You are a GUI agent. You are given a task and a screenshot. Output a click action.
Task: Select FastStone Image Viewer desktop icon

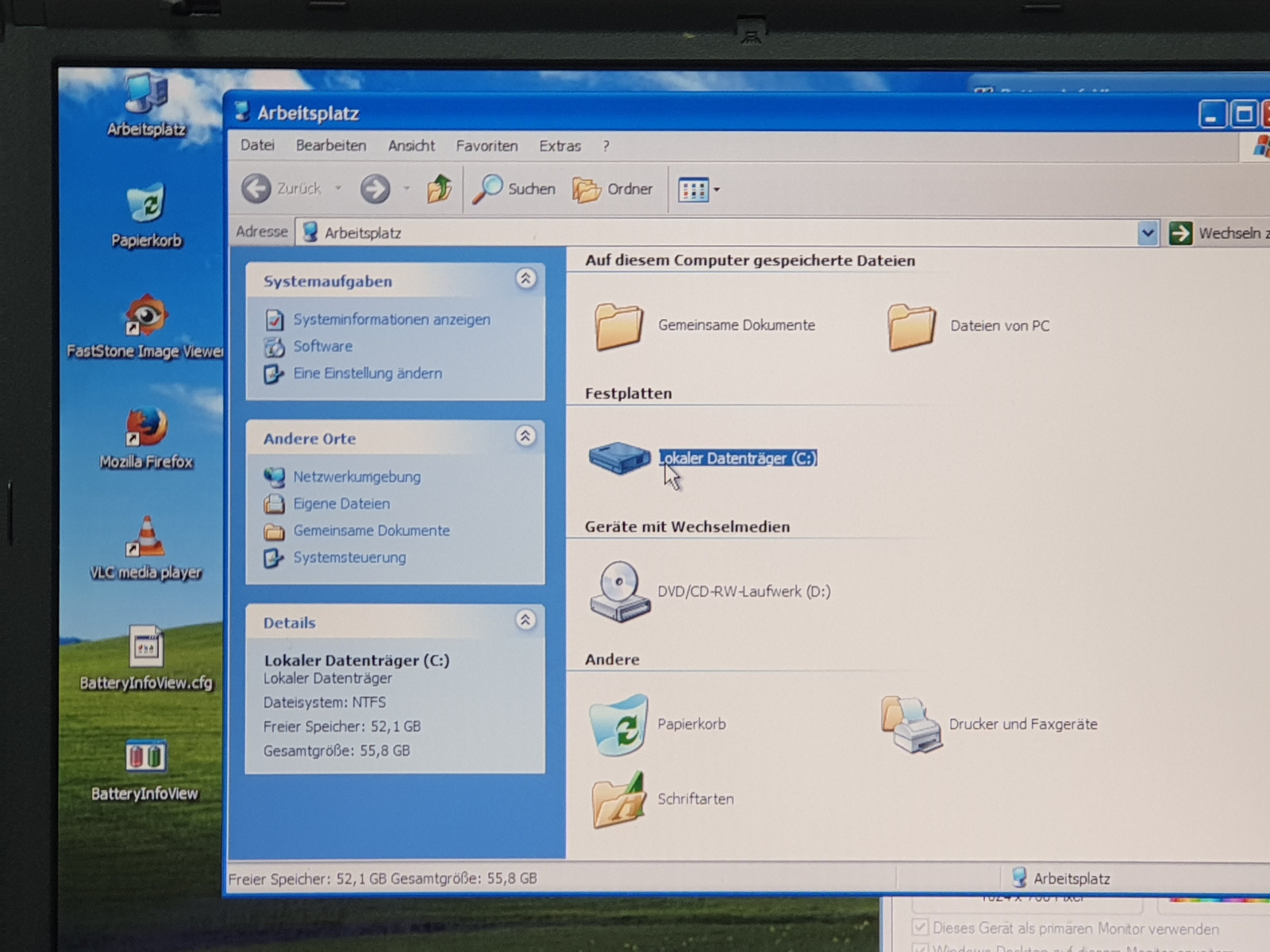pyautogui.click(x=146, y=327)
